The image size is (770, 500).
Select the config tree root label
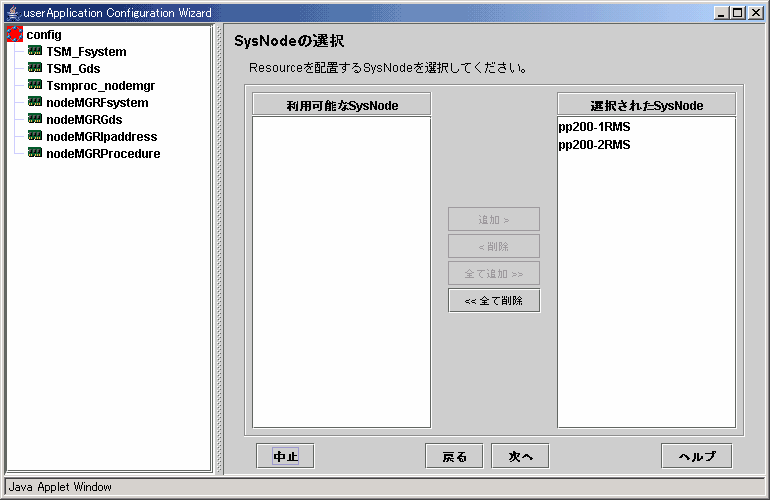coord(44,35)
